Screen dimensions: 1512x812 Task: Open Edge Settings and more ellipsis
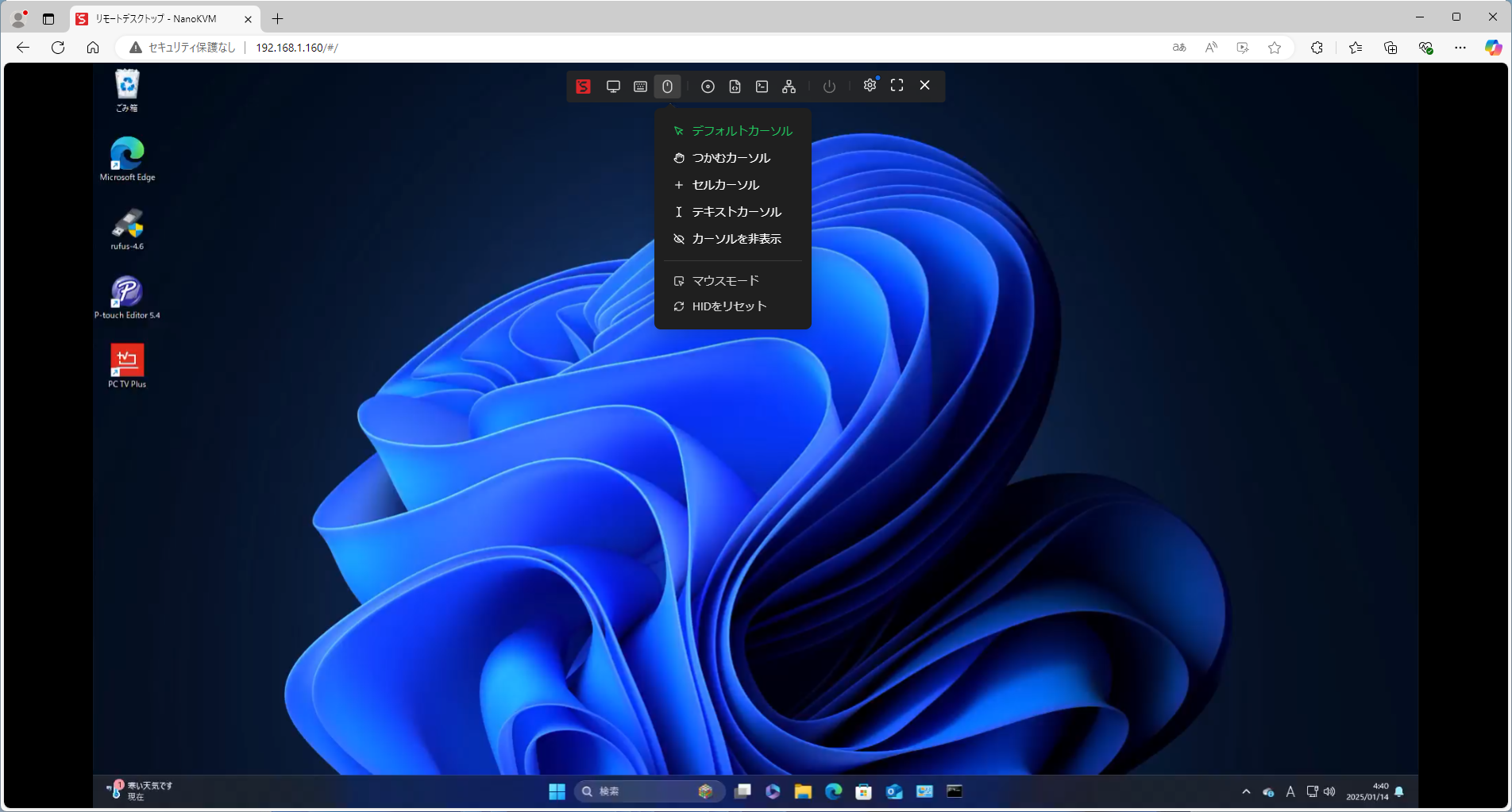tap(1460, 48)
